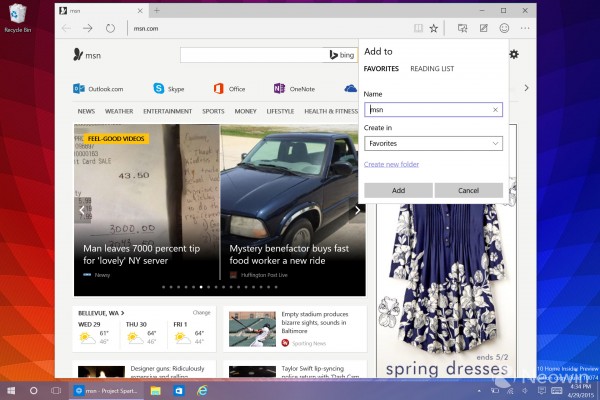Open Skype shortcut on MSN
Image resolution: width=600 pixels, height=400 pixels.
(x=169, y=88)
